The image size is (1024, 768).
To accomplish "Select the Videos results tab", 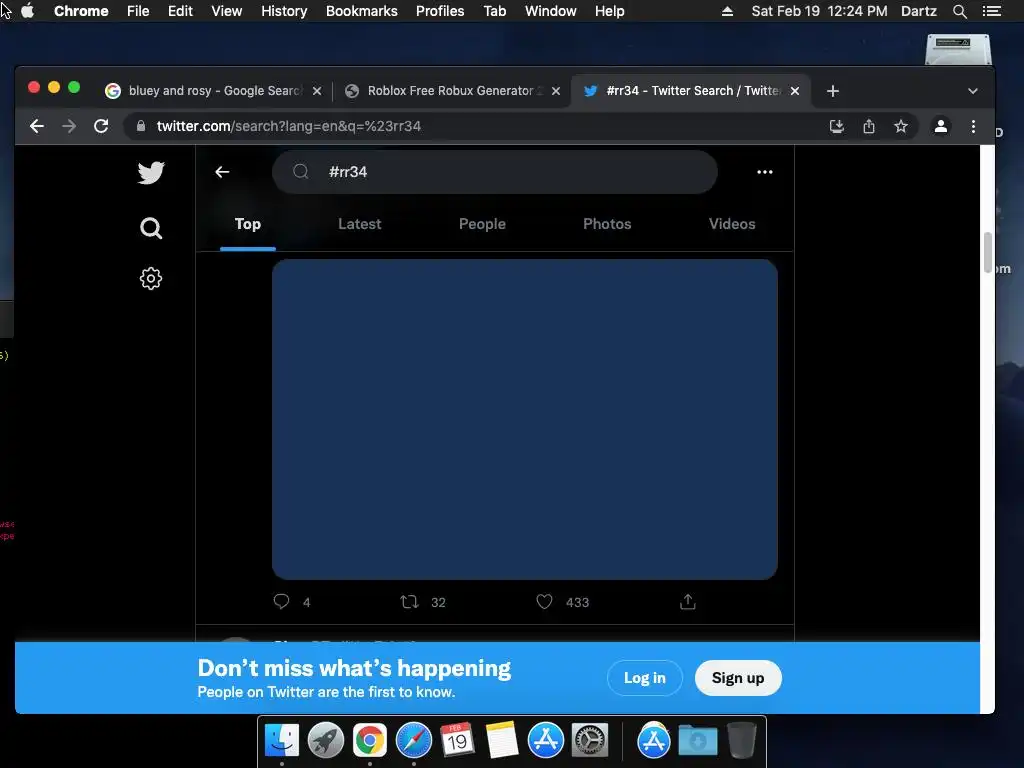I will pyautogui.click(x=731, y=224).
